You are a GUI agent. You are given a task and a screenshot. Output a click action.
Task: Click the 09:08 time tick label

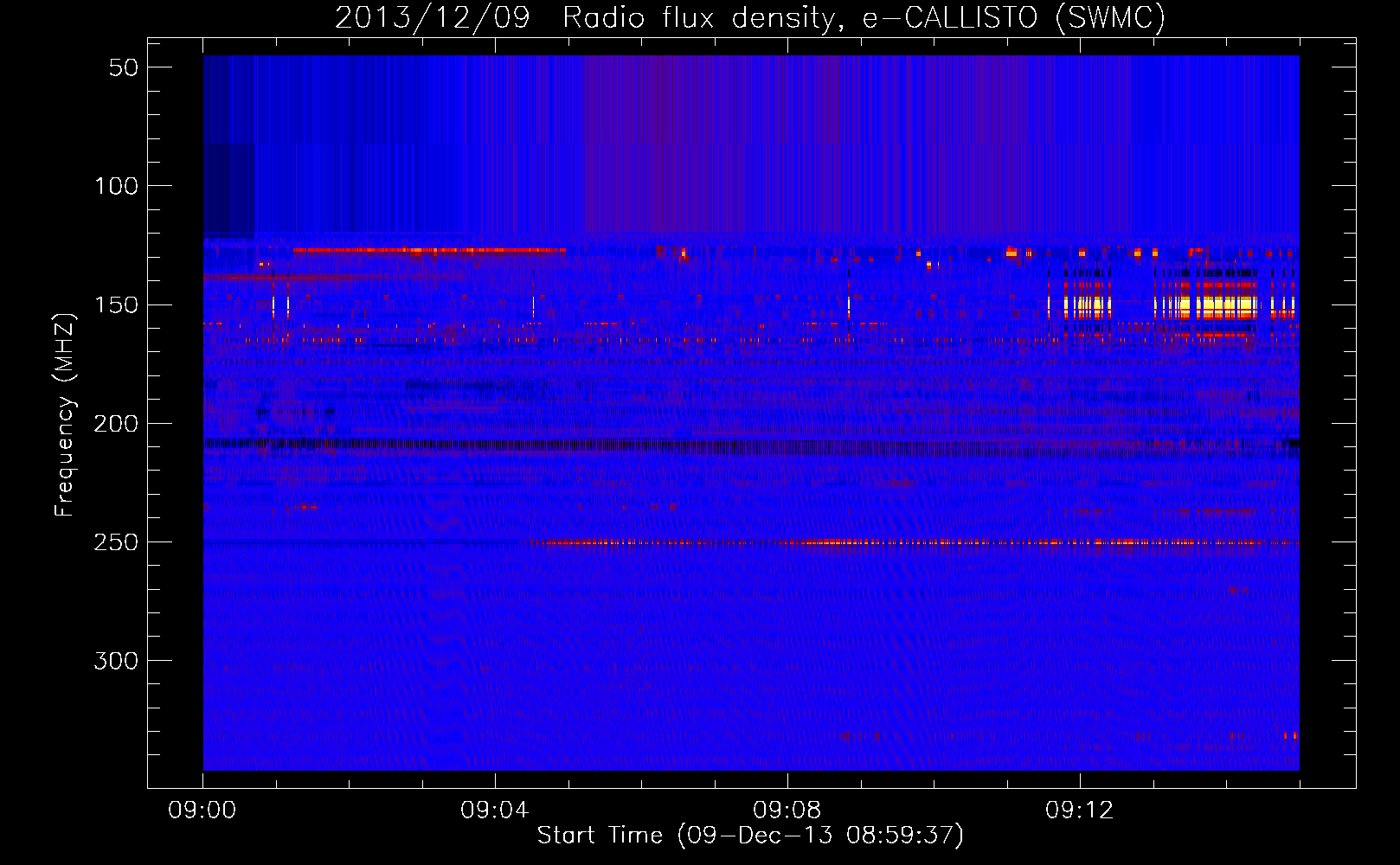click(787, 811)
